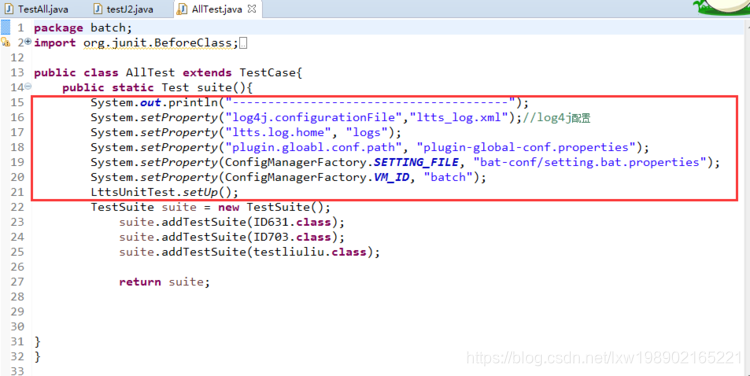Click the '//log4j' comment on line 16
The height and width of the screenshot is (376, 750).
[557, 118]
